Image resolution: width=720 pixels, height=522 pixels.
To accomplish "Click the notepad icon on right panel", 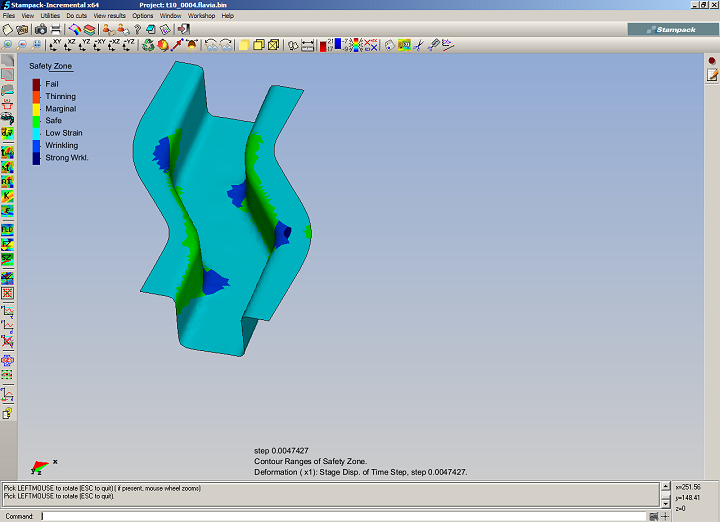I will 712,75.
